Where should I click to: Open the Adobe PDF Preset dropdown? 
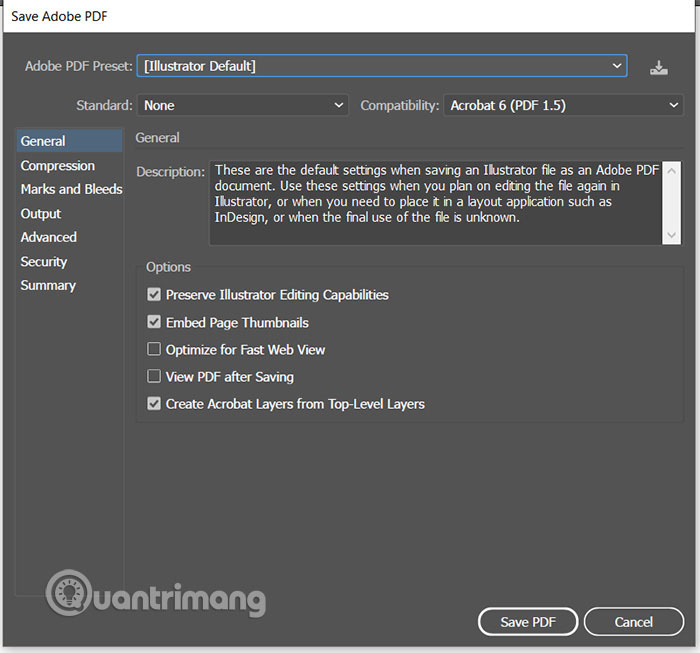(382, 66)
